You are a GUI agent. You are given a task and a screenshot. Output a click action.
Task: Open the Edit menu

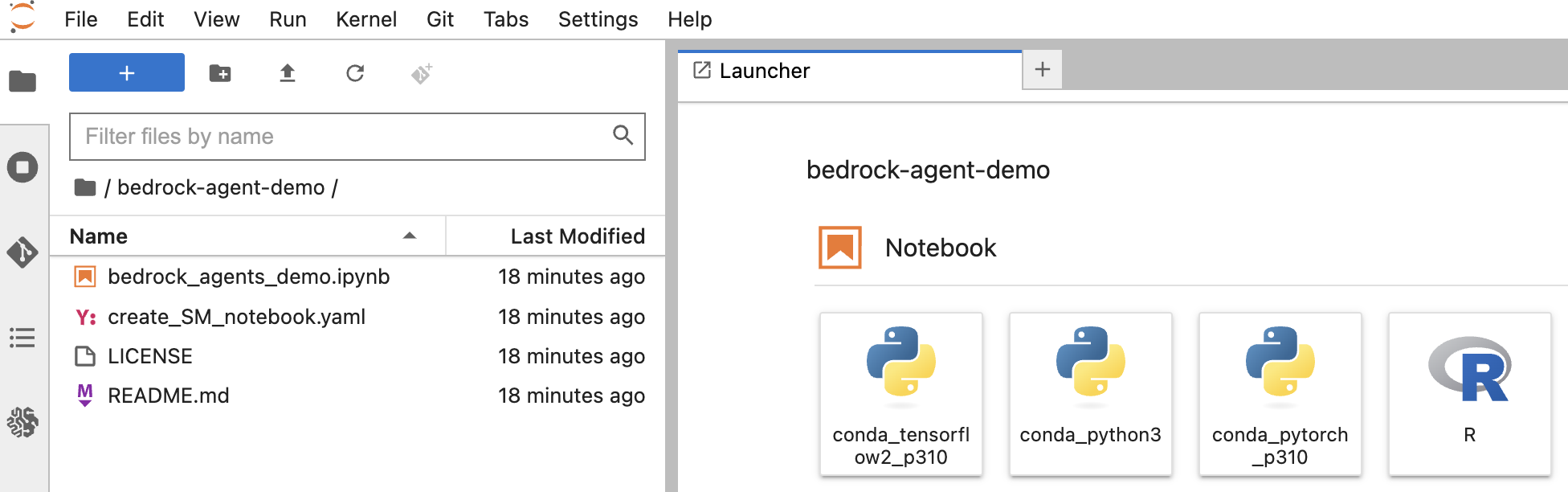tap(145, 19)
